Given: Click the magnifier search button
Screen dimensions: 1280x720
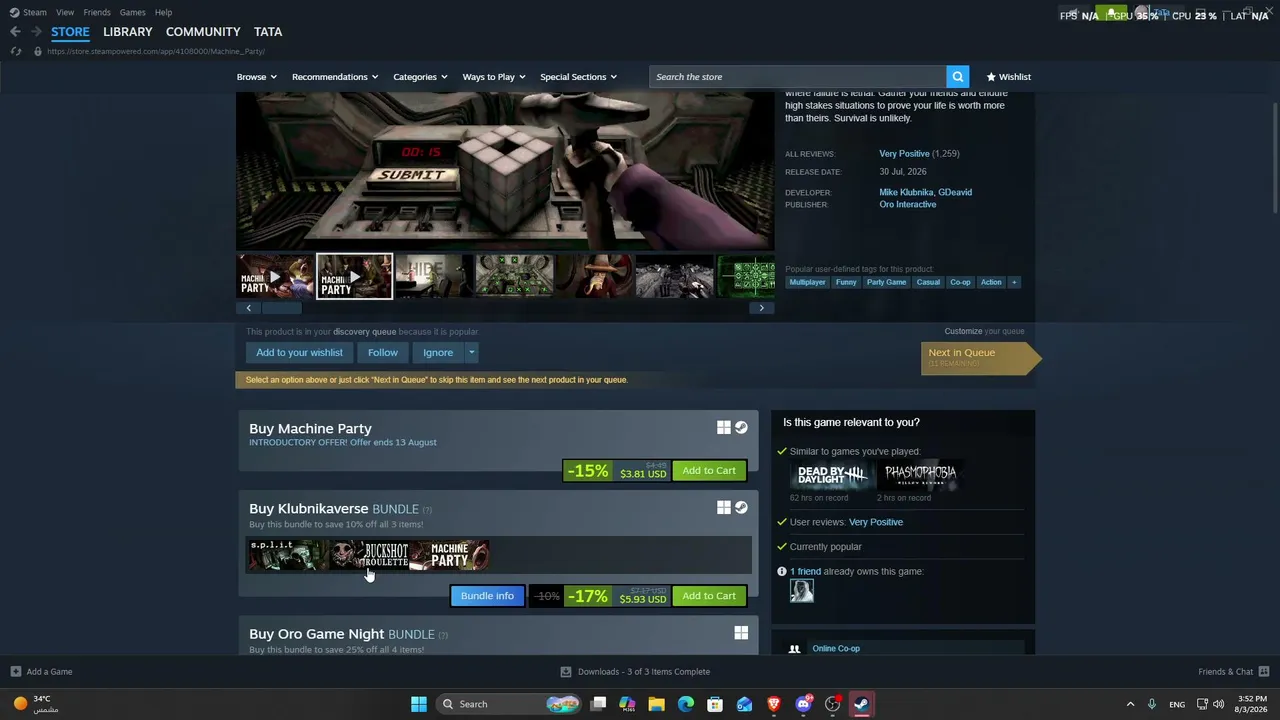Looking at the screenshot, I should pyautogui.click(x=958, y=77).
